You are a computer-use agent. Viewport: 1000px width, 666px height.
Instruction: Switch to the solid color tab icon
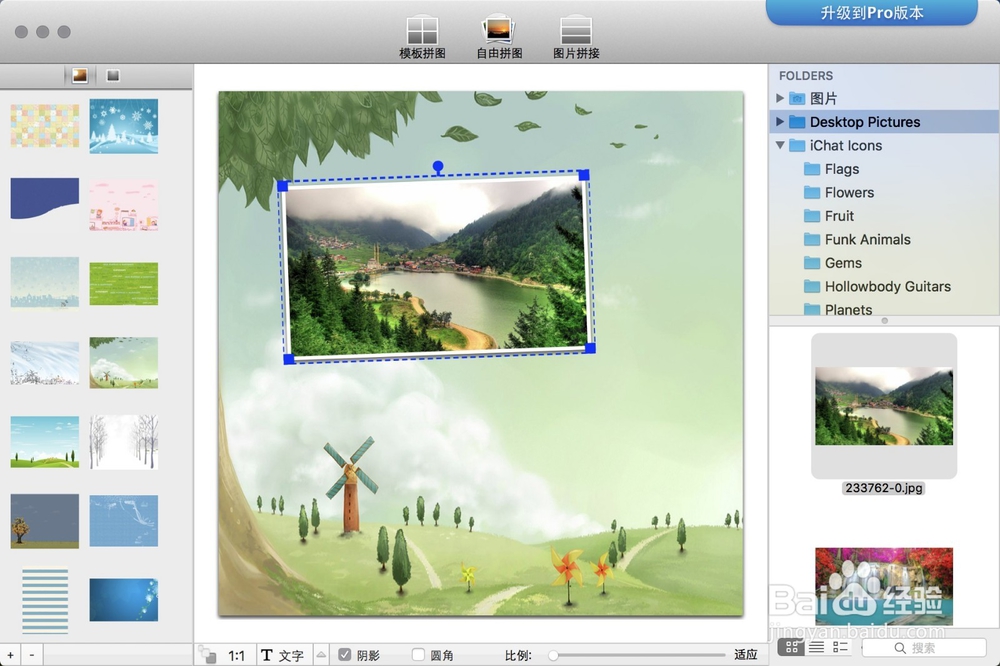click(113, 76)
